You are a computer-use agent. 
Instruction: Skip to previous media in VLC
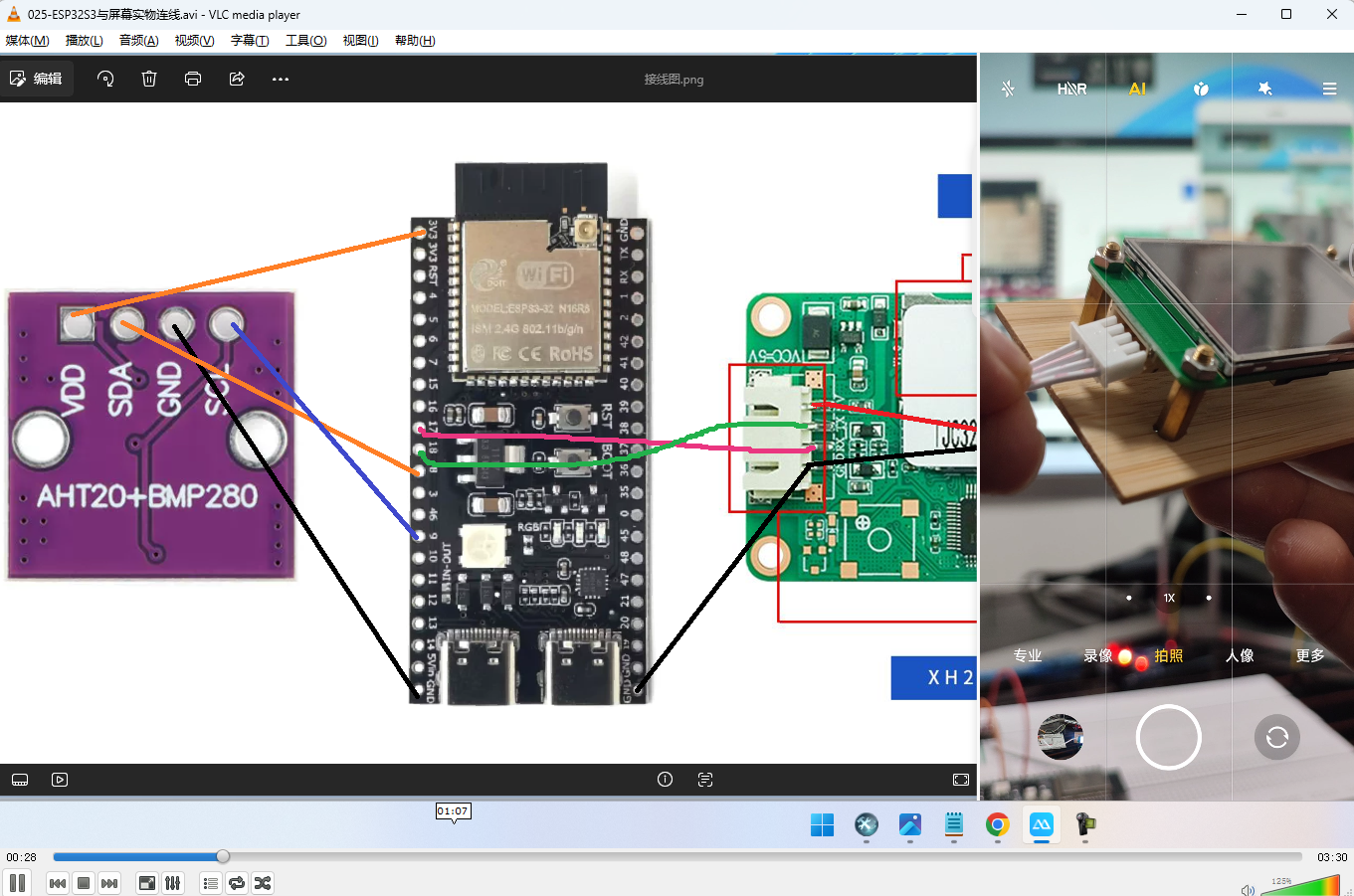(58, 883)
